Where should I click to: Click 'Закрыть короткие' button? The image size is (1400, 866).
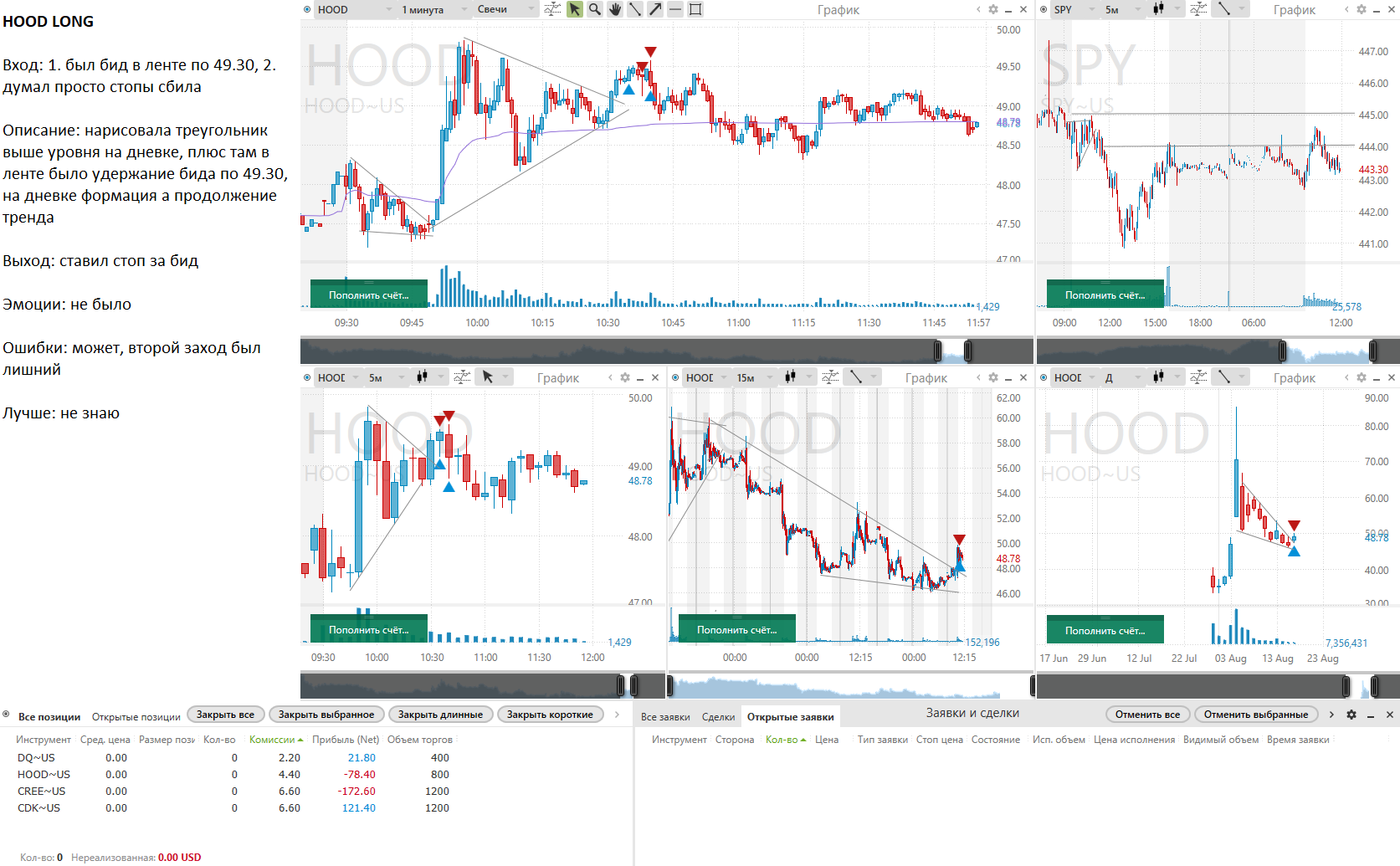pyautogui.click(x=550, y=715)
